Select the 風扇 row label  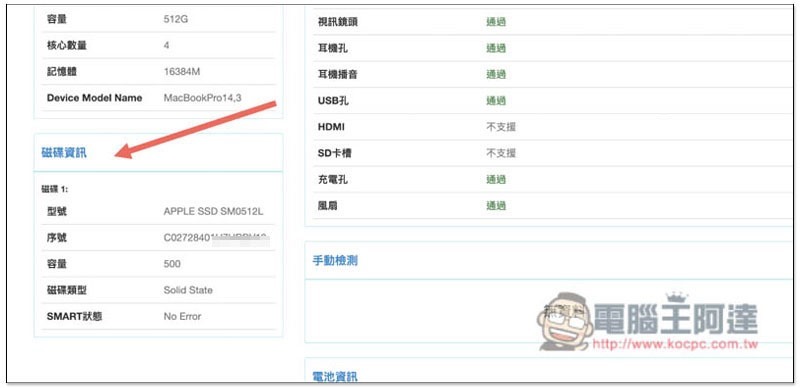328,206
